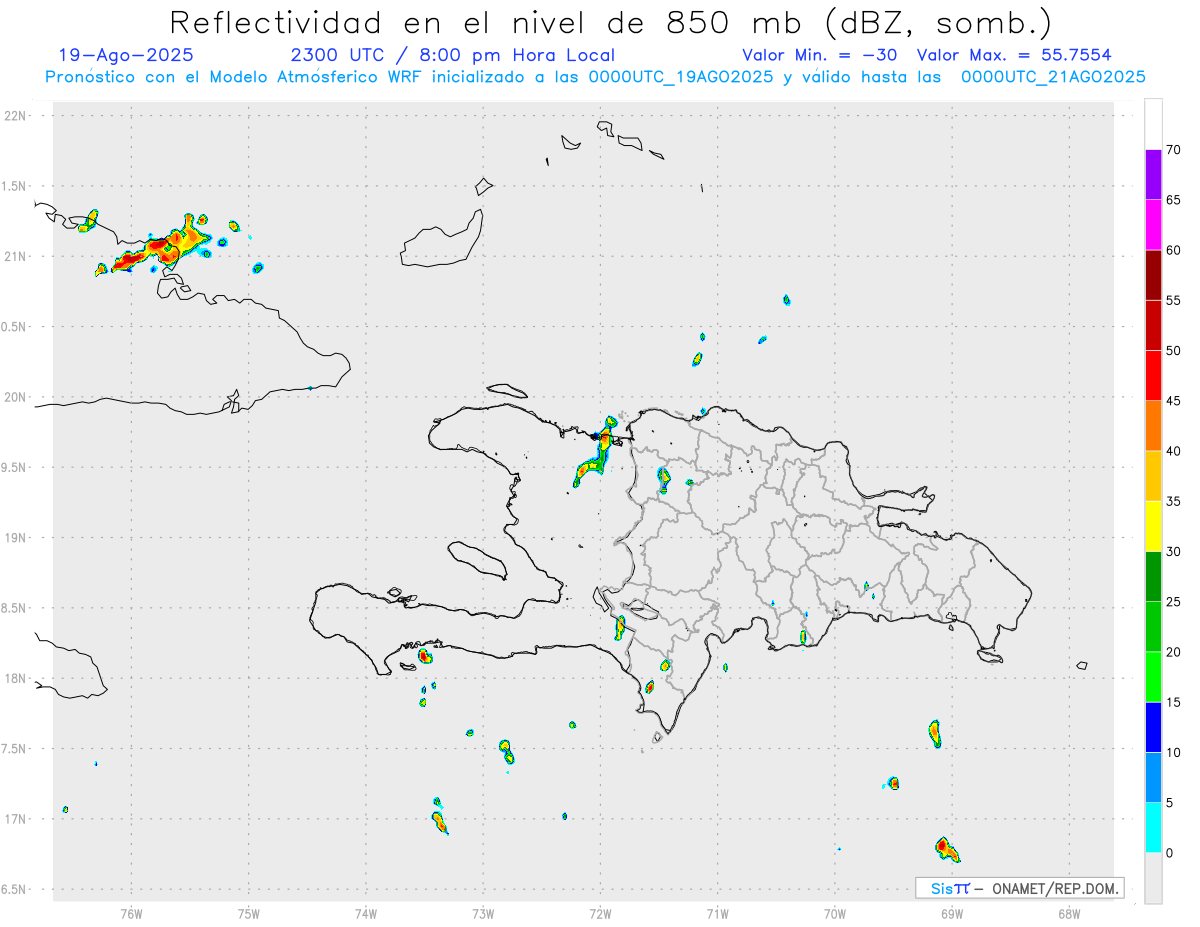
Task: Click the '65' tick label on the colorbar
Action: pos(1174,200)
